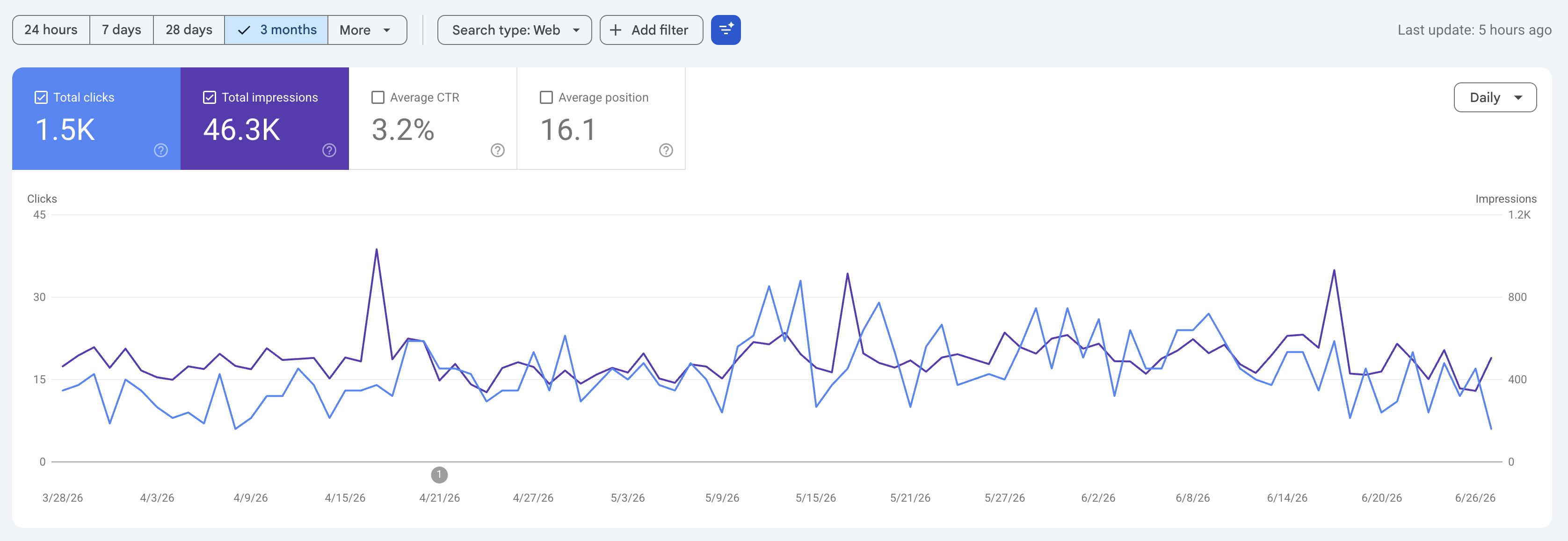Click the annotation marker 1 near 4/21/26
The width and height of the screenshot is (1568, 541).
point(439,475)
